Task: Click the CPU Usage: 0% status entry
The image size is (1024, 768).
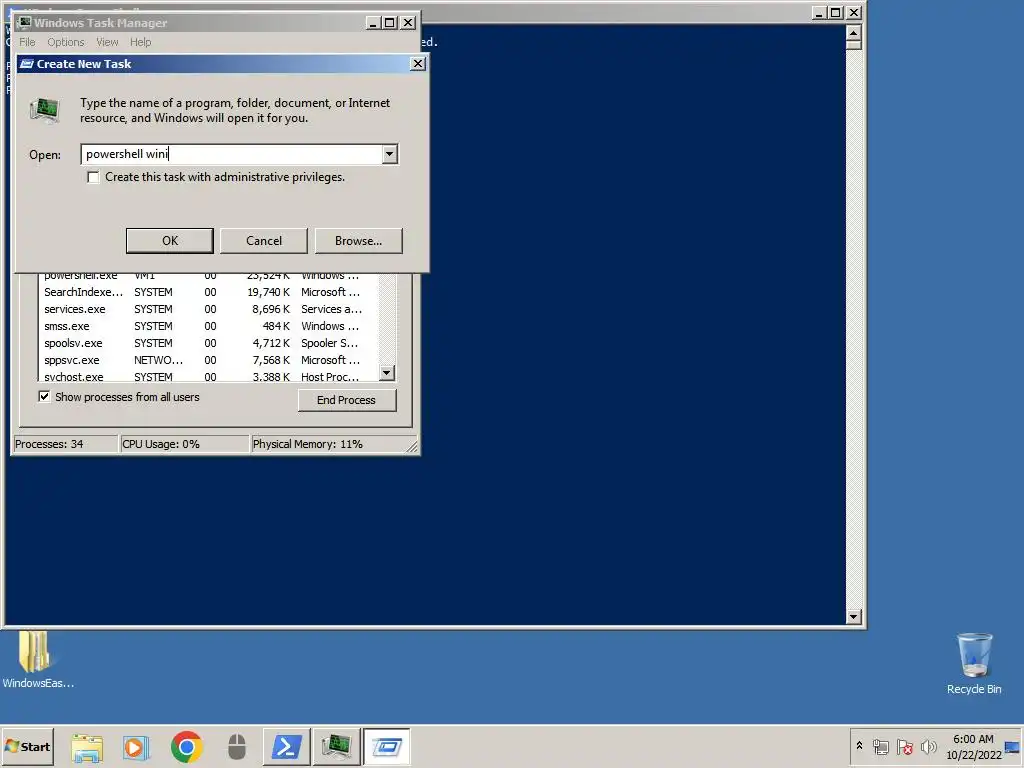Action: tap(185, 444)
